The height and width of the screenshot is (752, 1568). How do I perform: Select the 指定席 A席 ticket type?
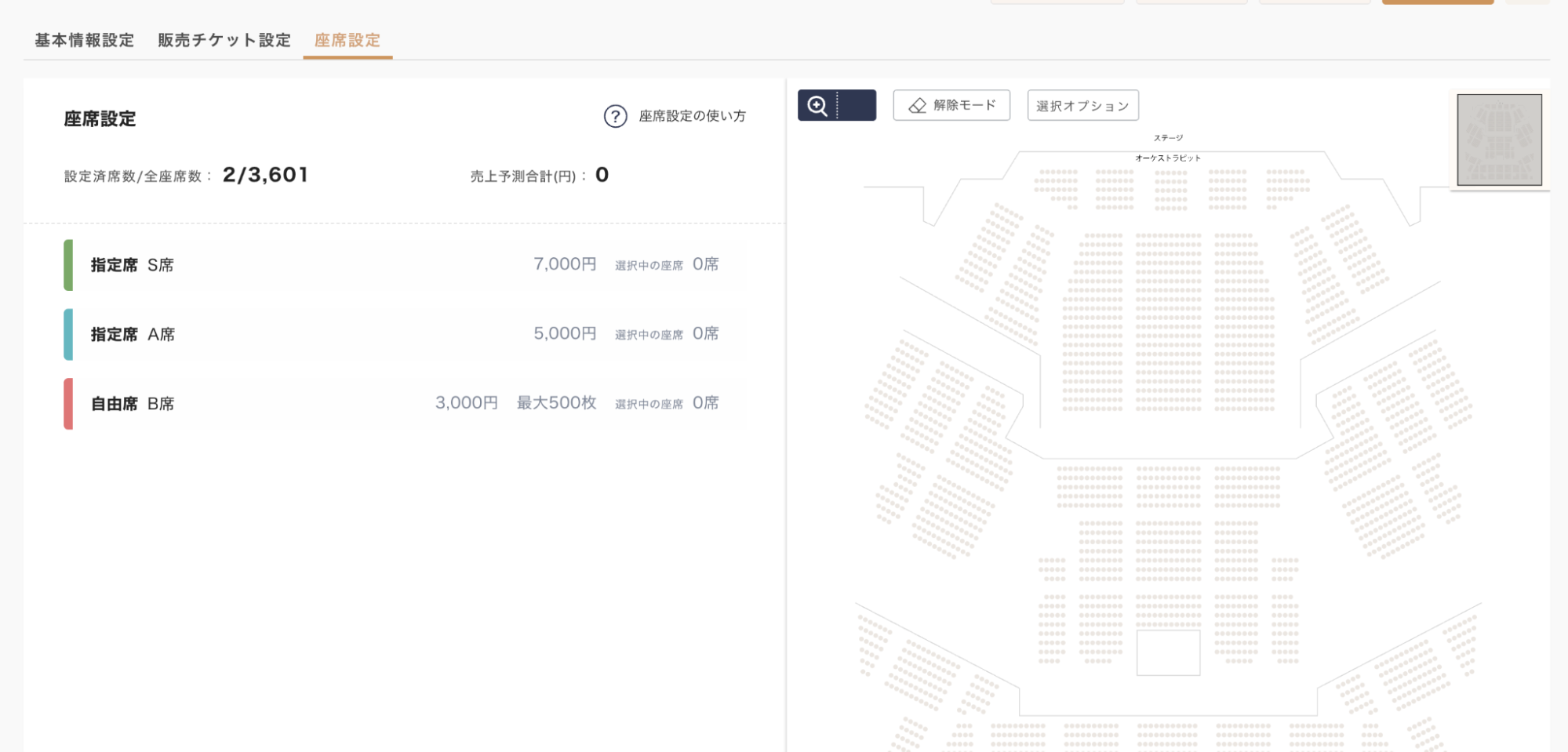tap(133, 334)
